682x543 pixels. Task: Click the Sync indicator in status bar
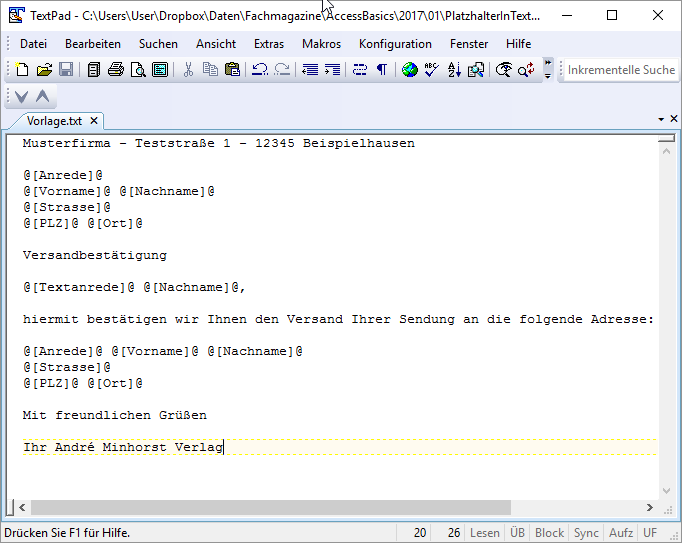click(586, 533)
